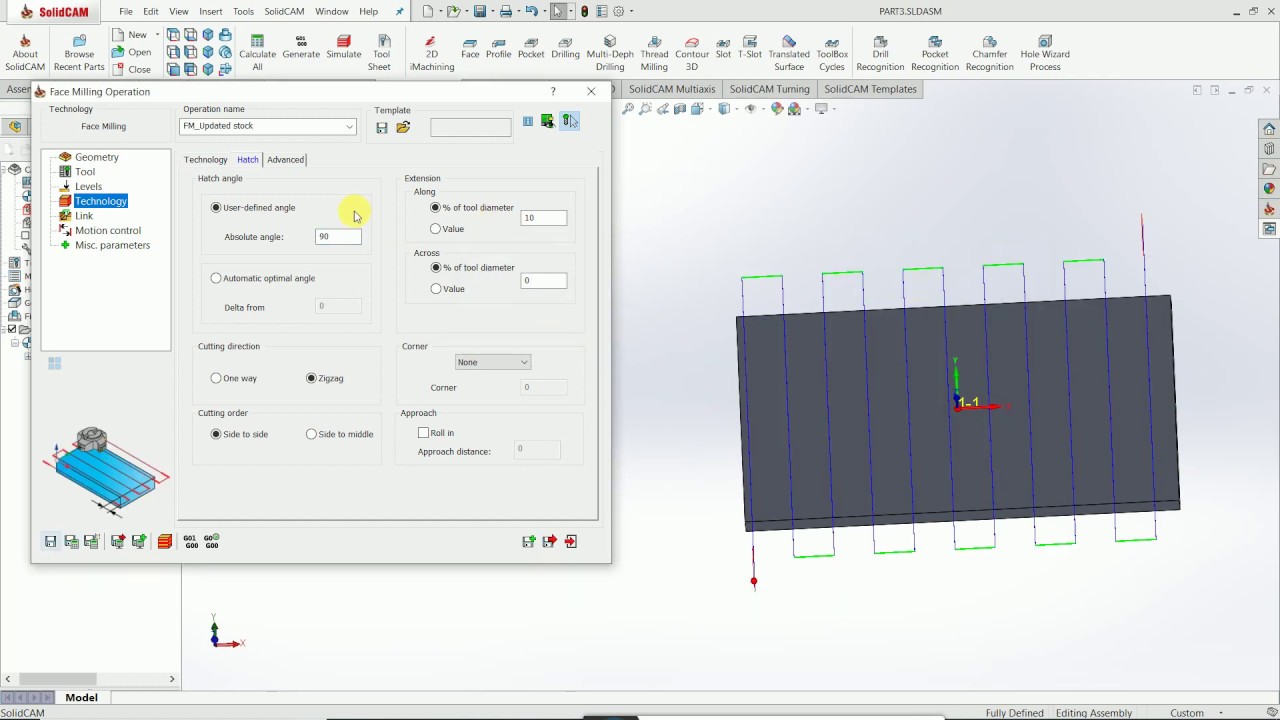
Task: Select Misc. parameters tree item
Action: click(x=112, y=245)
